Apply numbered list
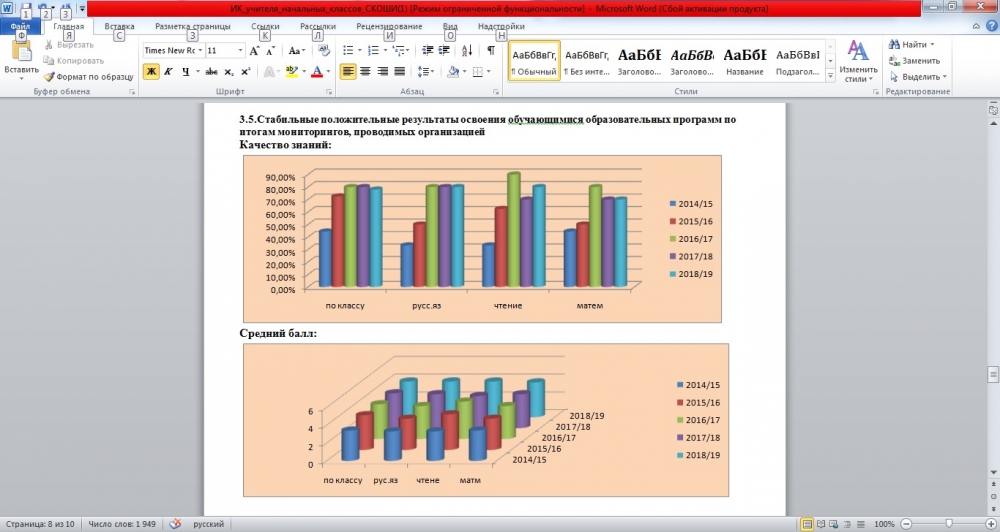 tap(373, 50)
